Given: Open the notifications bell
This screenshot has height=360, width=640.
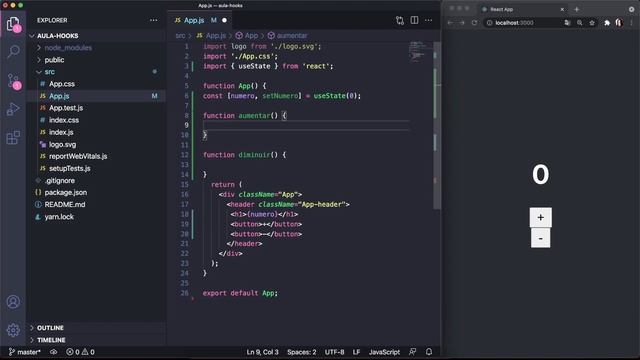Looking at the screenshot, I should (x=429, y=351).
